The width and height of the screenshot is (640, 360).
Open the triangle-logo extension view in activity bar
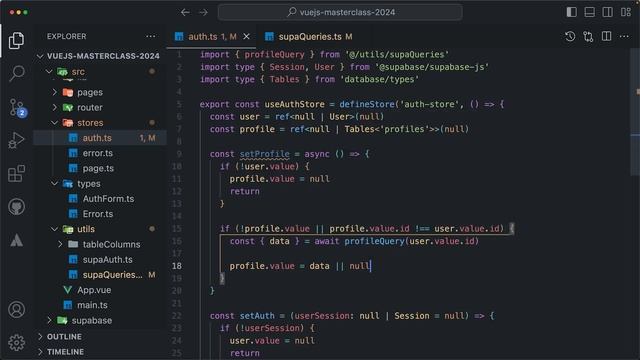point(16,240)
